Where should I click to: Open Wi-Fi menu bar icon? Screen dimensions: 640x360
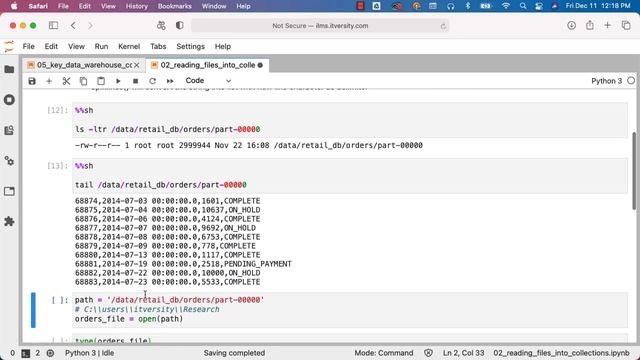tap(506, 6)
